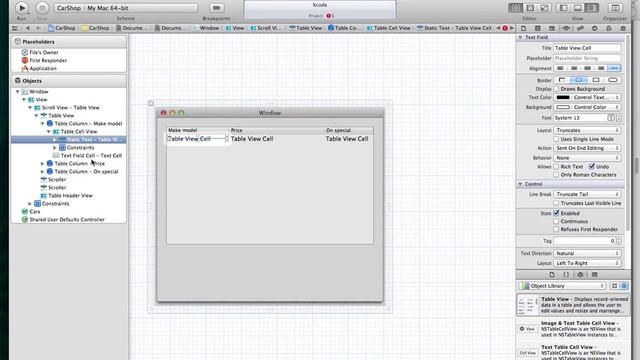Click the red issue indicator in jump bar
This screenshot has width=640, height=360.
tap(505, 28)
